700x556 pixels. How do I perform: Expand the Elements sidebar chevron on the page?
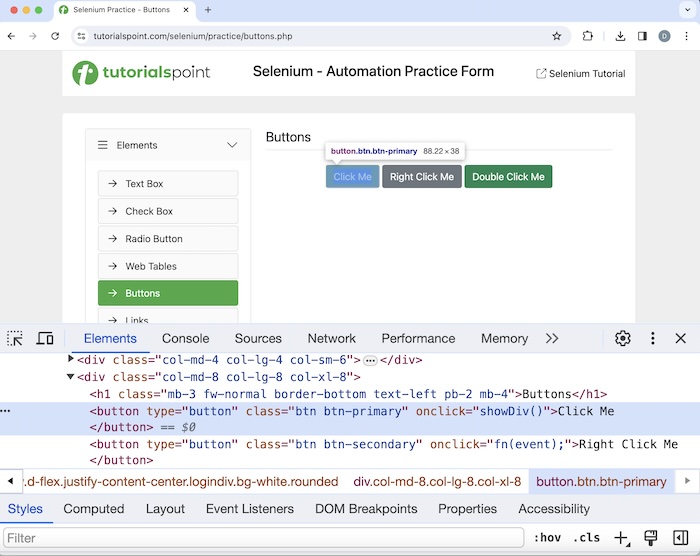pyautogui.click(x=232, y=145)
